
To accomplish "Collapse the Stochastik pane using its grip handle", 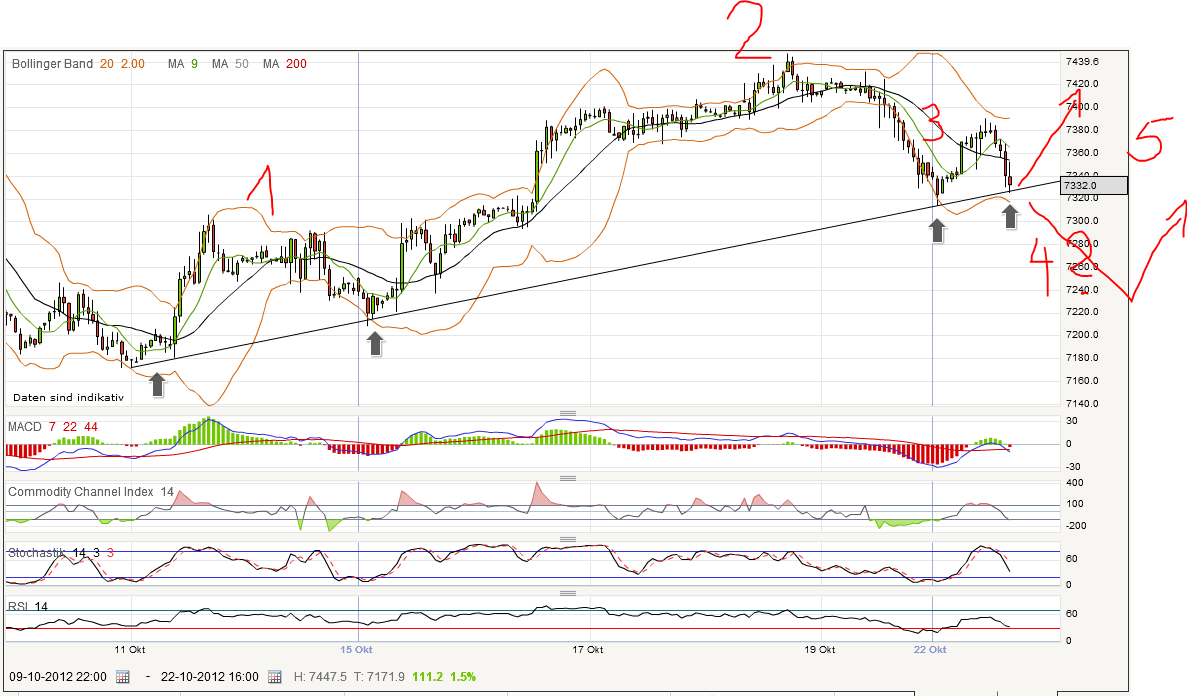I will point(567,538).
